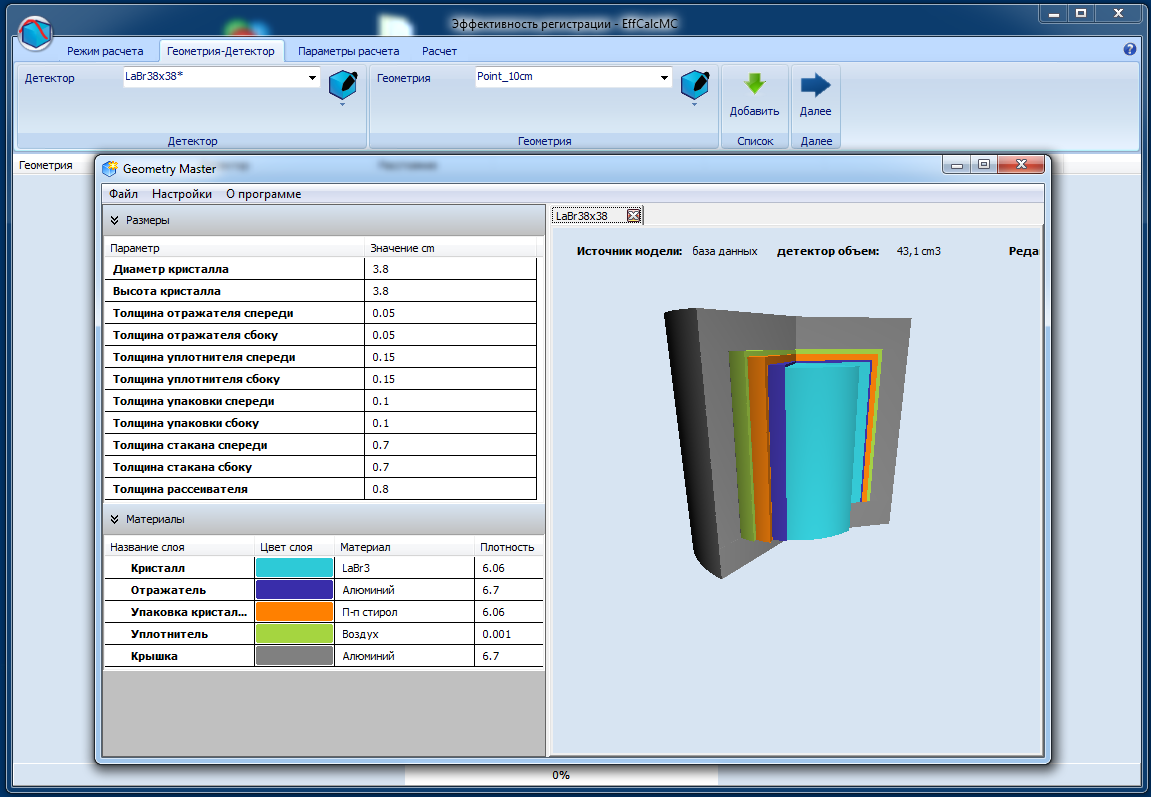Open help via the question mark icon
The width and height of the screenshot is (1151, 797).
click(x=1130, y=49)
